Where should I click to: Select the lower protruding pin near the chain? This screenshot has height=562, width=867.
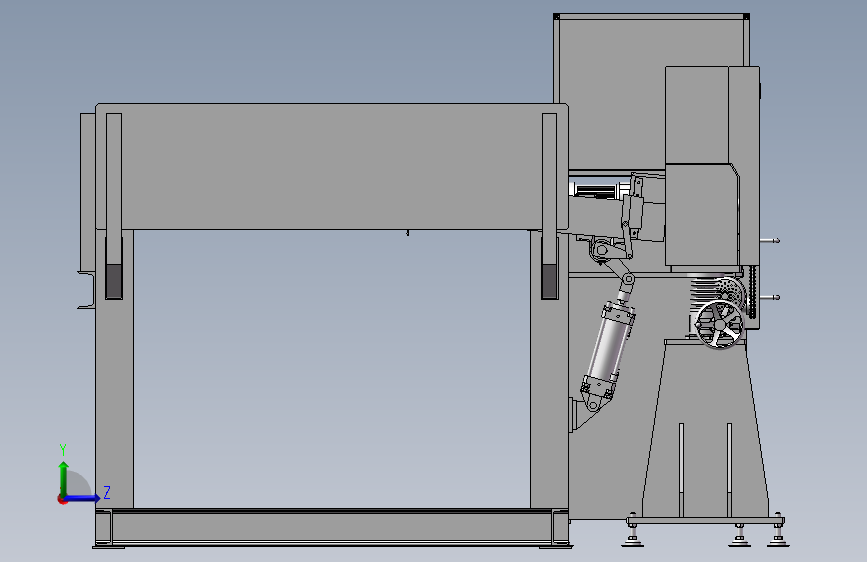tap(770, 298)
